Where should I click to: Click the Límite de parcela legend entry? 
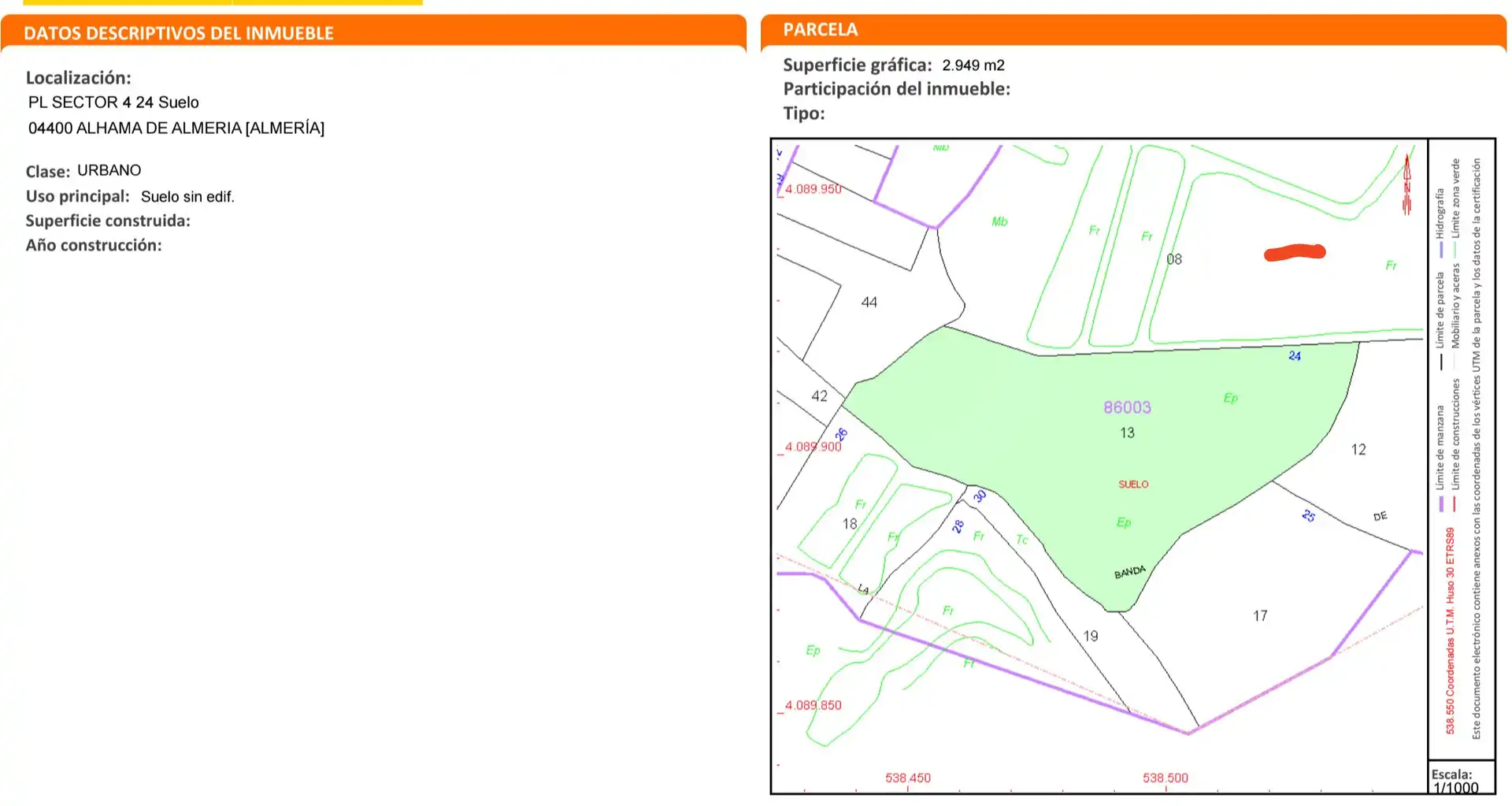(1440, 321)
